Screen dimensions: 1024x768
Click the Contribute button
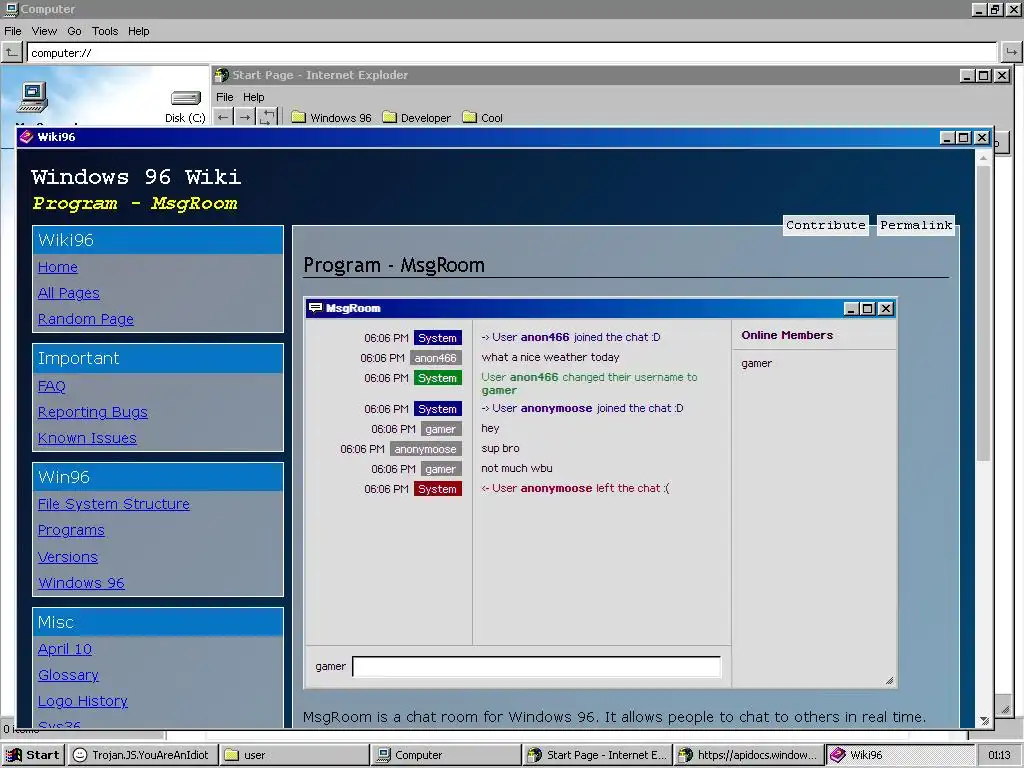(825, 225)
